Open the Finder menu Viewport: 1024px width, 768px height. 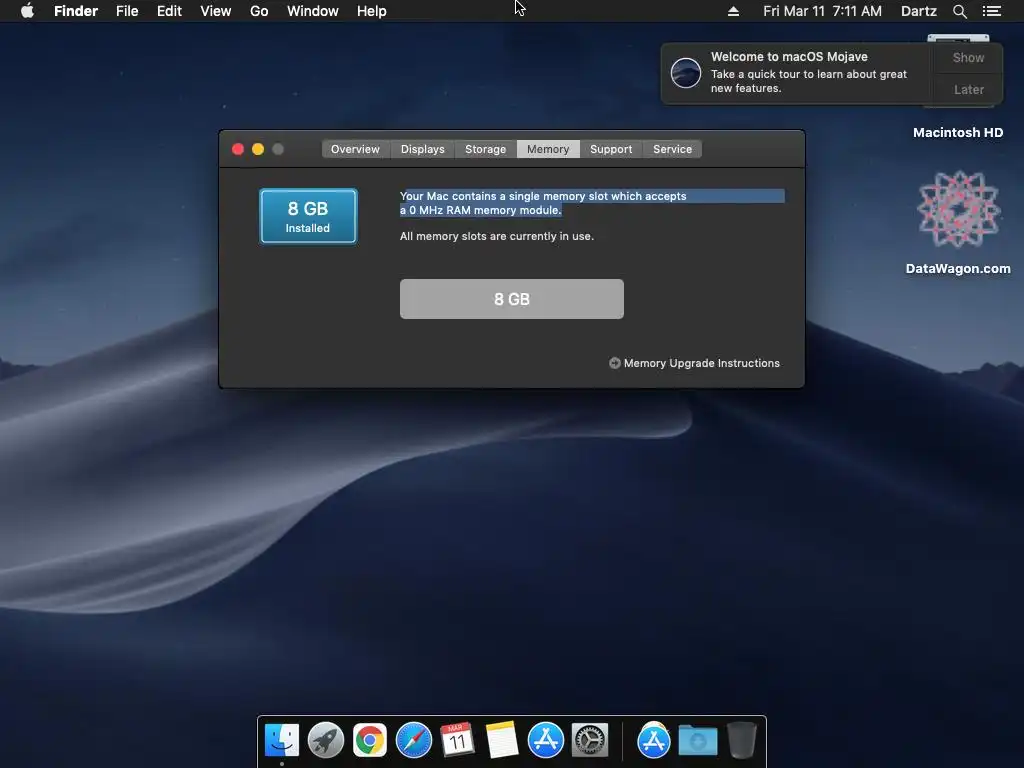[76, 11]
